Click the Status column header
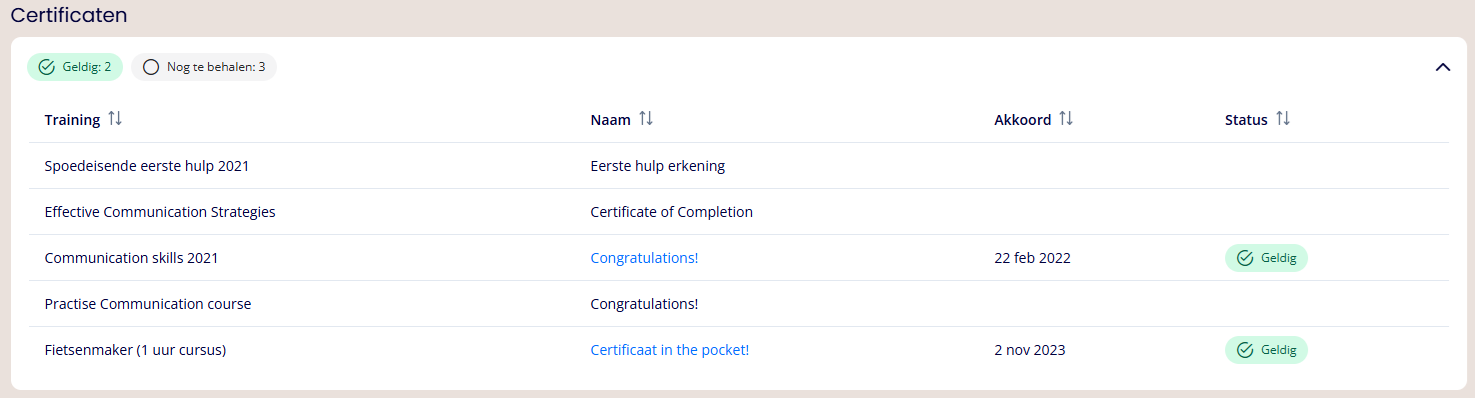1475x398 pixels. (1246, 120)
